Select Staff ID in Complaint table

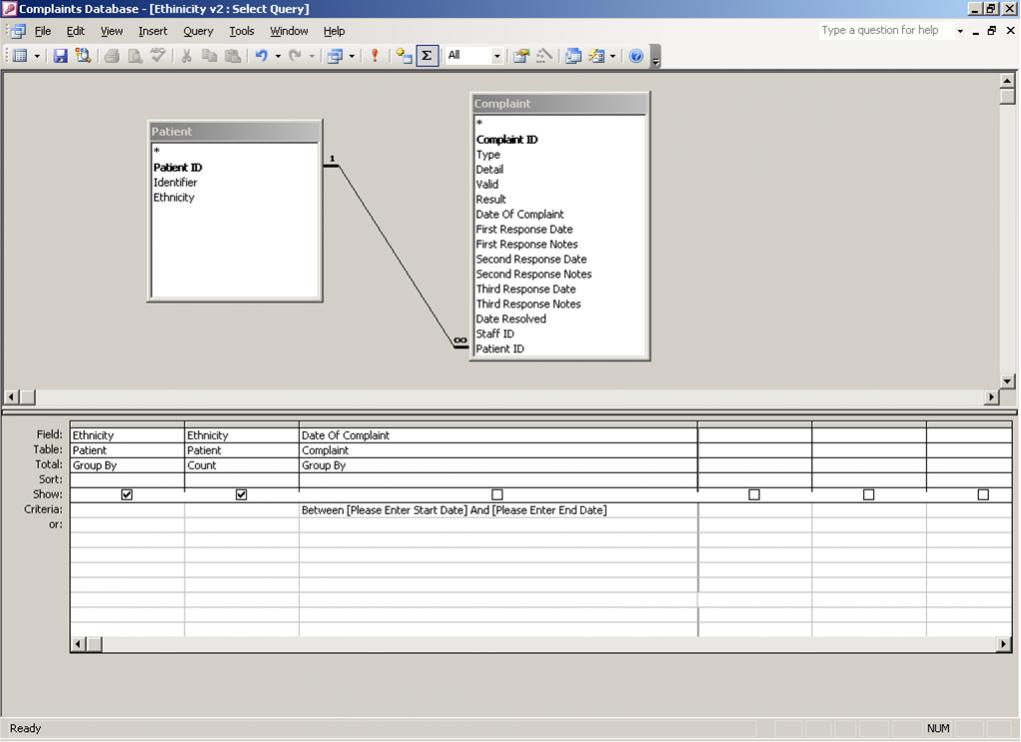coord(495,334)
